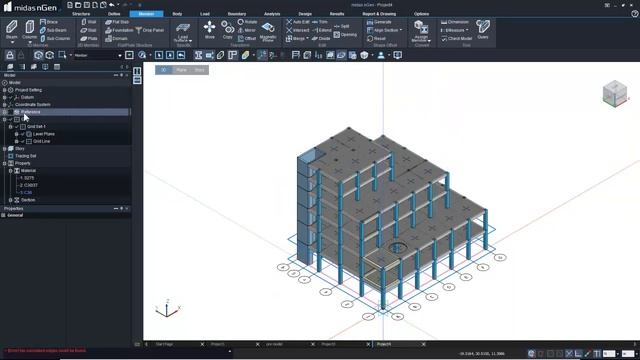This screenshot has height=360, width=640.
Task: Select the Wall member tool
Action: point(89,22)
